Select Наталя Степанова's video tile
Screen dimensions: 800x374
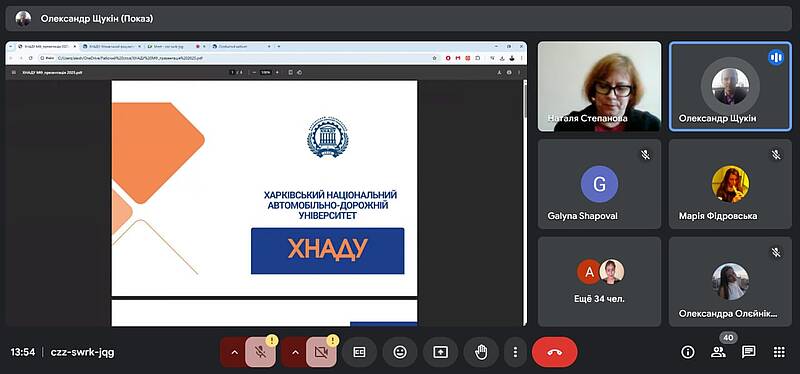pyautogui.click(x=599, y=87)
